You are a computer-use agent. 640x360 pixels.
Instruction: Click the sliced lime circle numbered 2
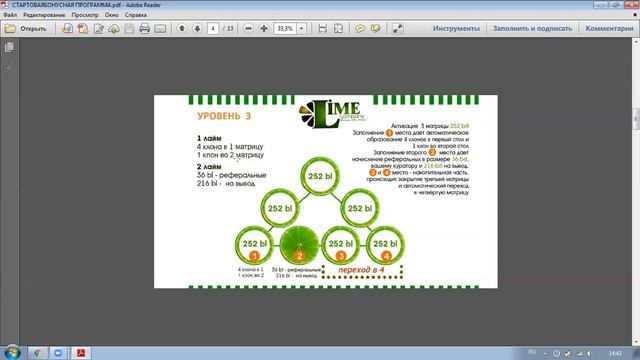(299, 245)
